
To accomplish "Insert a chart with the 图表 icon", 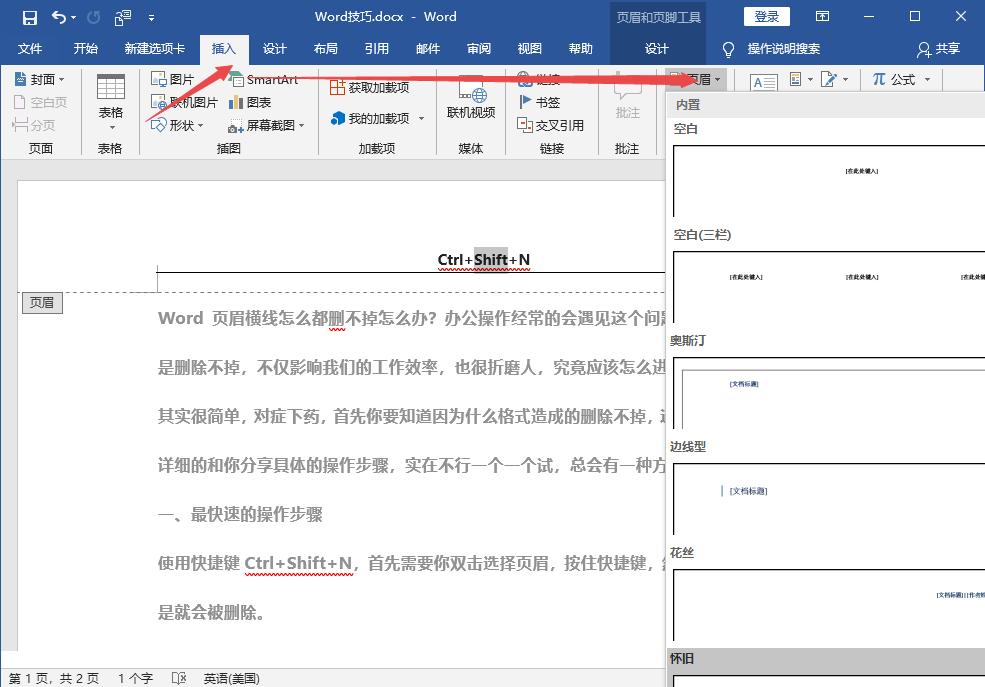I will [x=251, y=102].
